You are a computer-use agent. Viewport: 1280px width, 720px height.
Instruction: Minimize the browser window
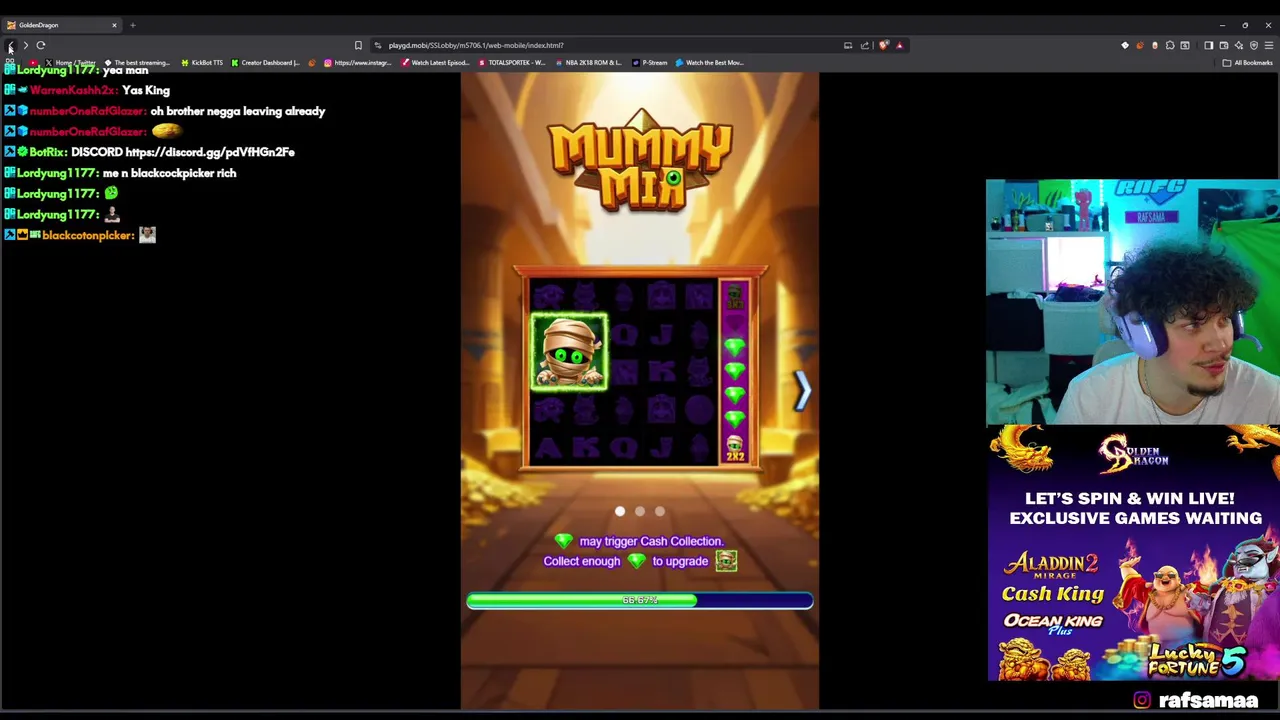[x=1222, y=25]
